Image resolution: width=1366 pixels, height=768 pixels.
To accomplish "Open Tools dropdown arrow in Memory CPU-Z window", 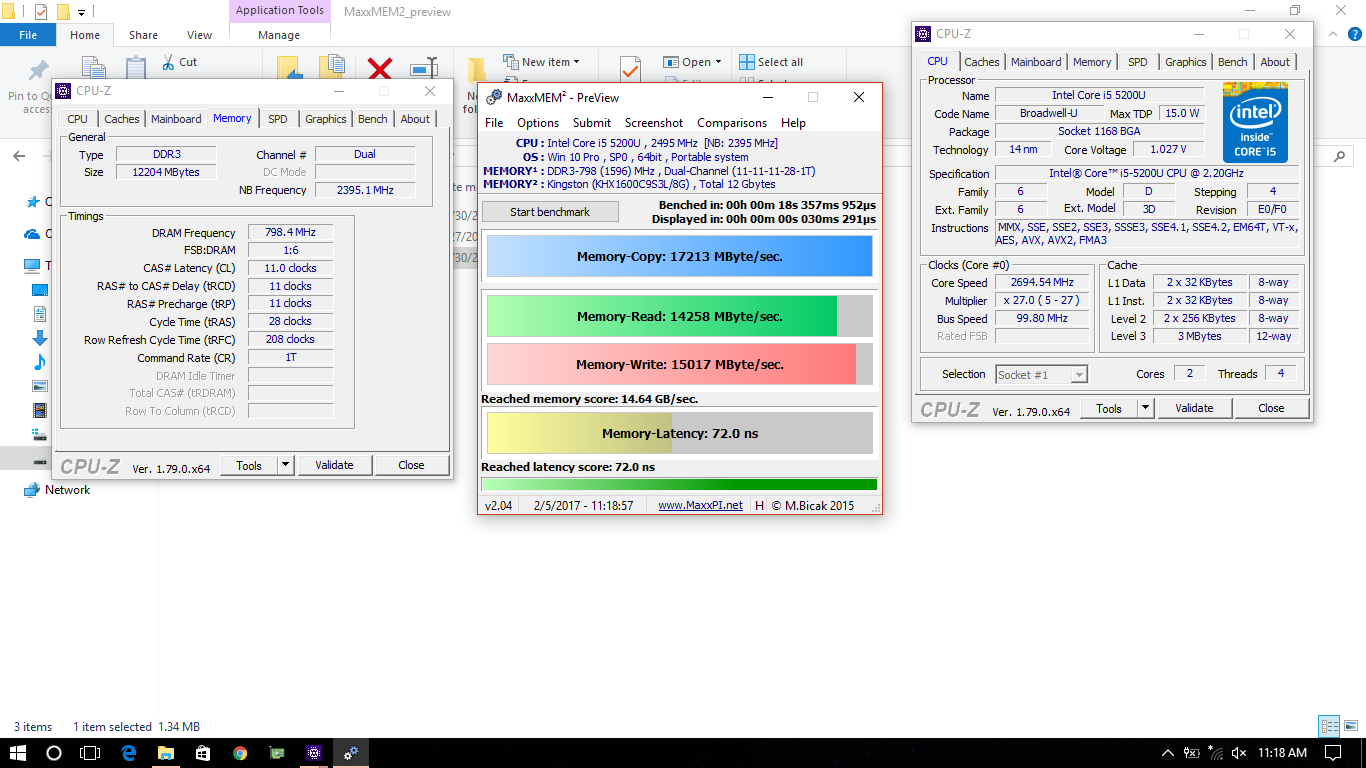I will [x=285, y=465].
